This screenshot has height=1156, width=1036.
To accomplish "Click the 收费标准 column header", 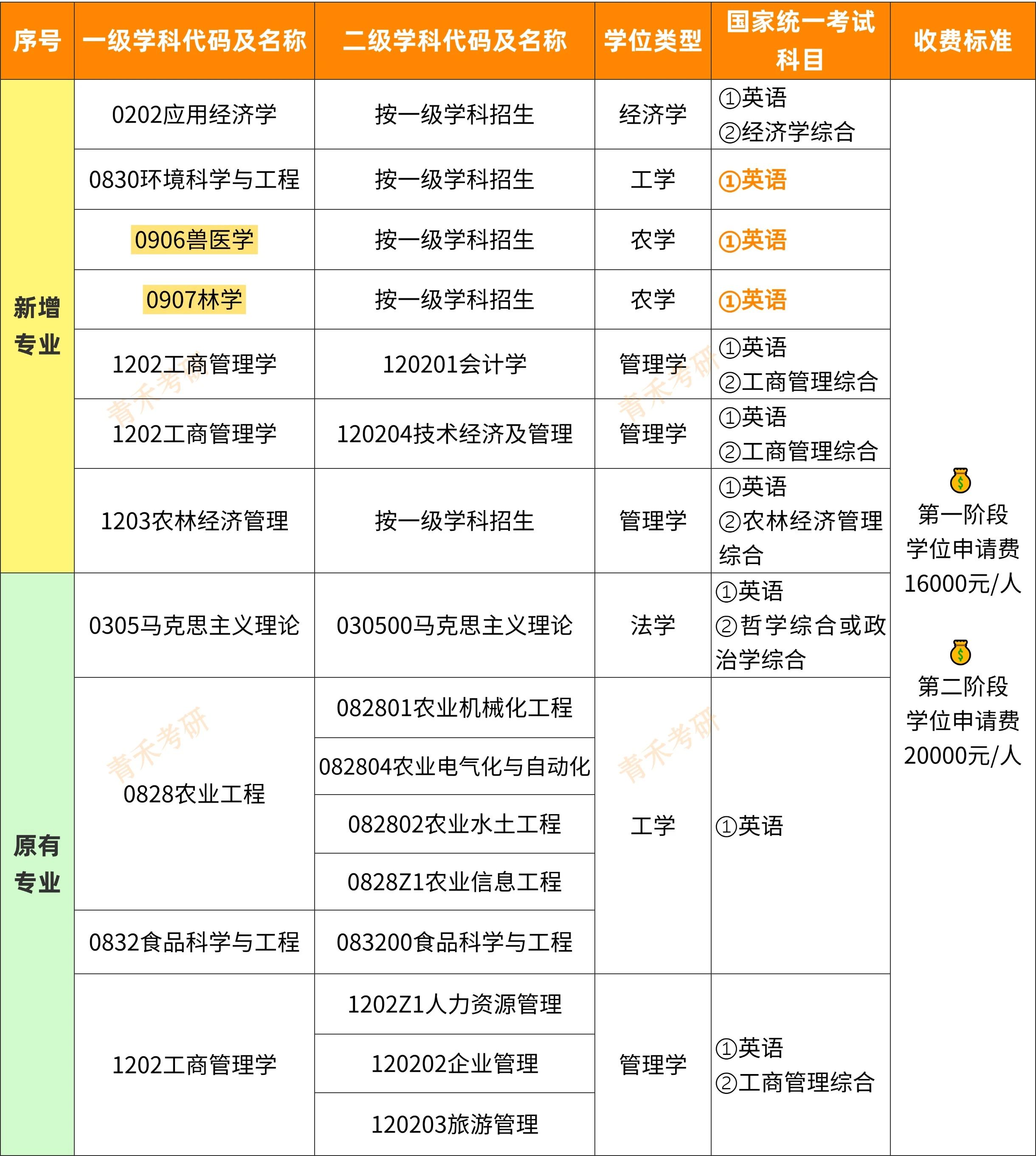I will [963, 41].
